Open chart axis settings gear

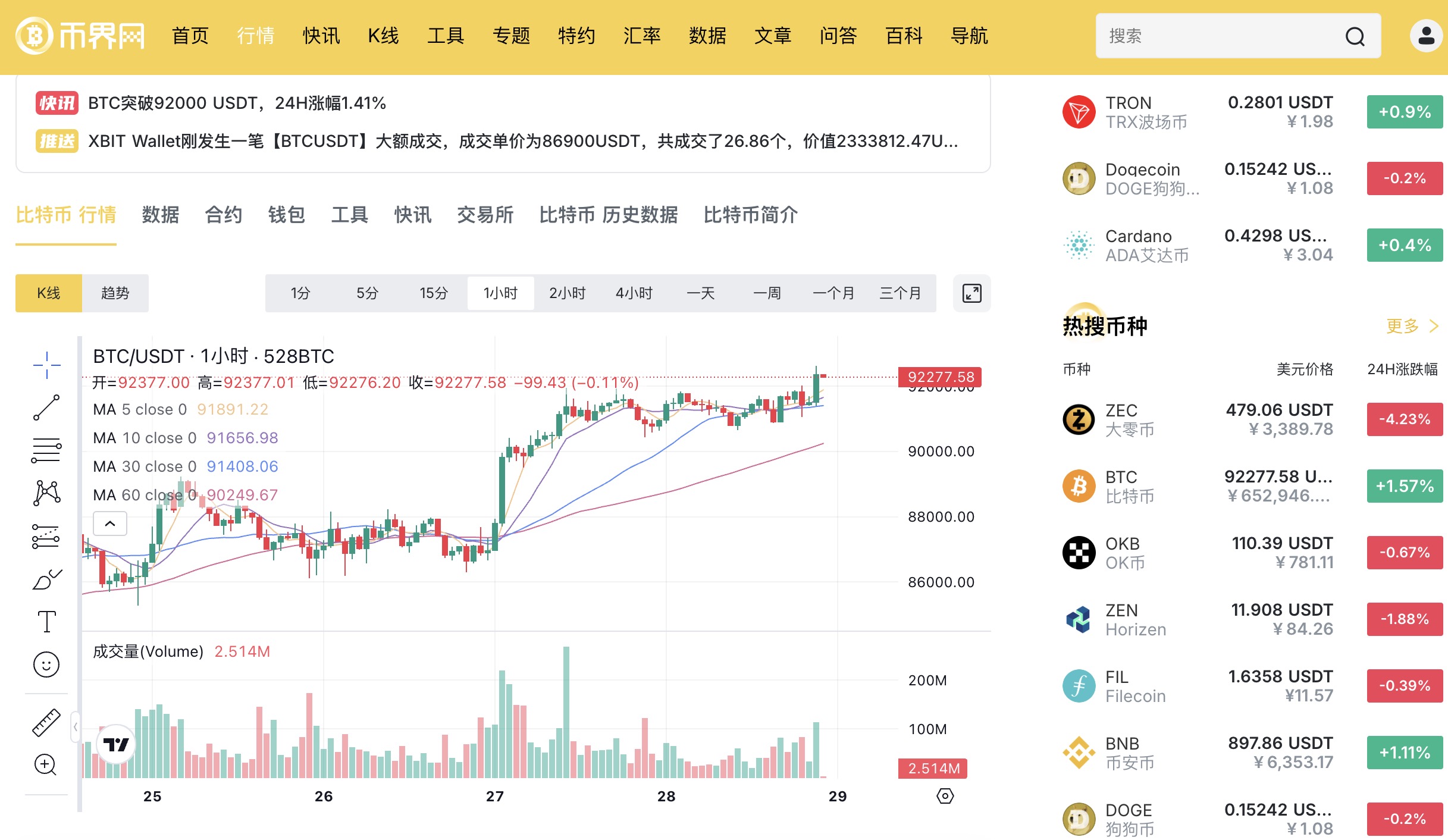tap(945, 796)
